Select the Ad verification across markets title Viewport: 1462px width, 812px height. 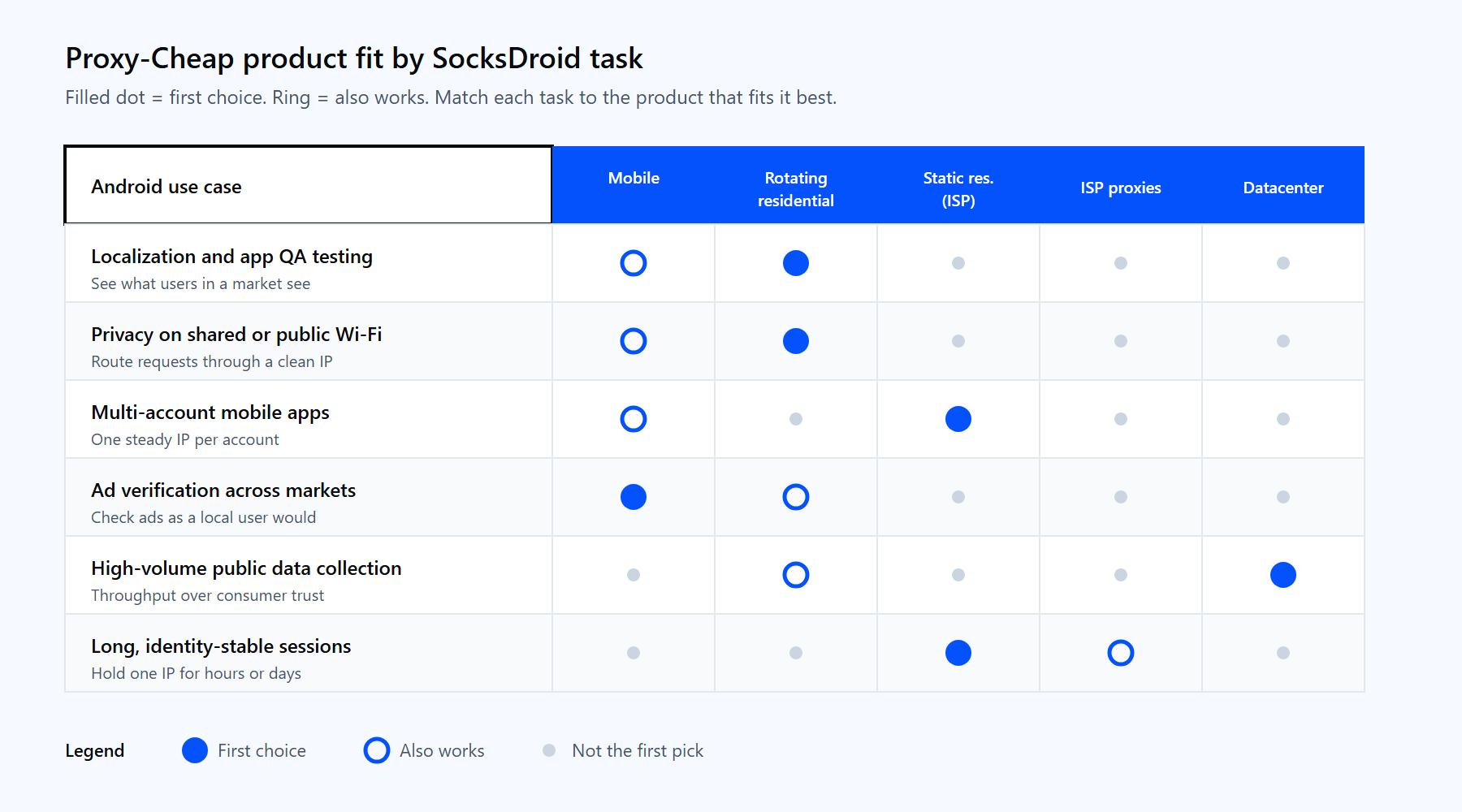(223, 490)
